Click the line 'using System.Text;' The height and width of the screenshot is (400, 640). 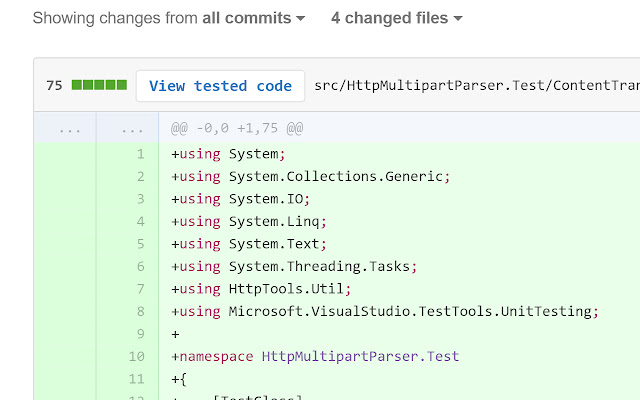pyautogui.click(x=249, y=244)
